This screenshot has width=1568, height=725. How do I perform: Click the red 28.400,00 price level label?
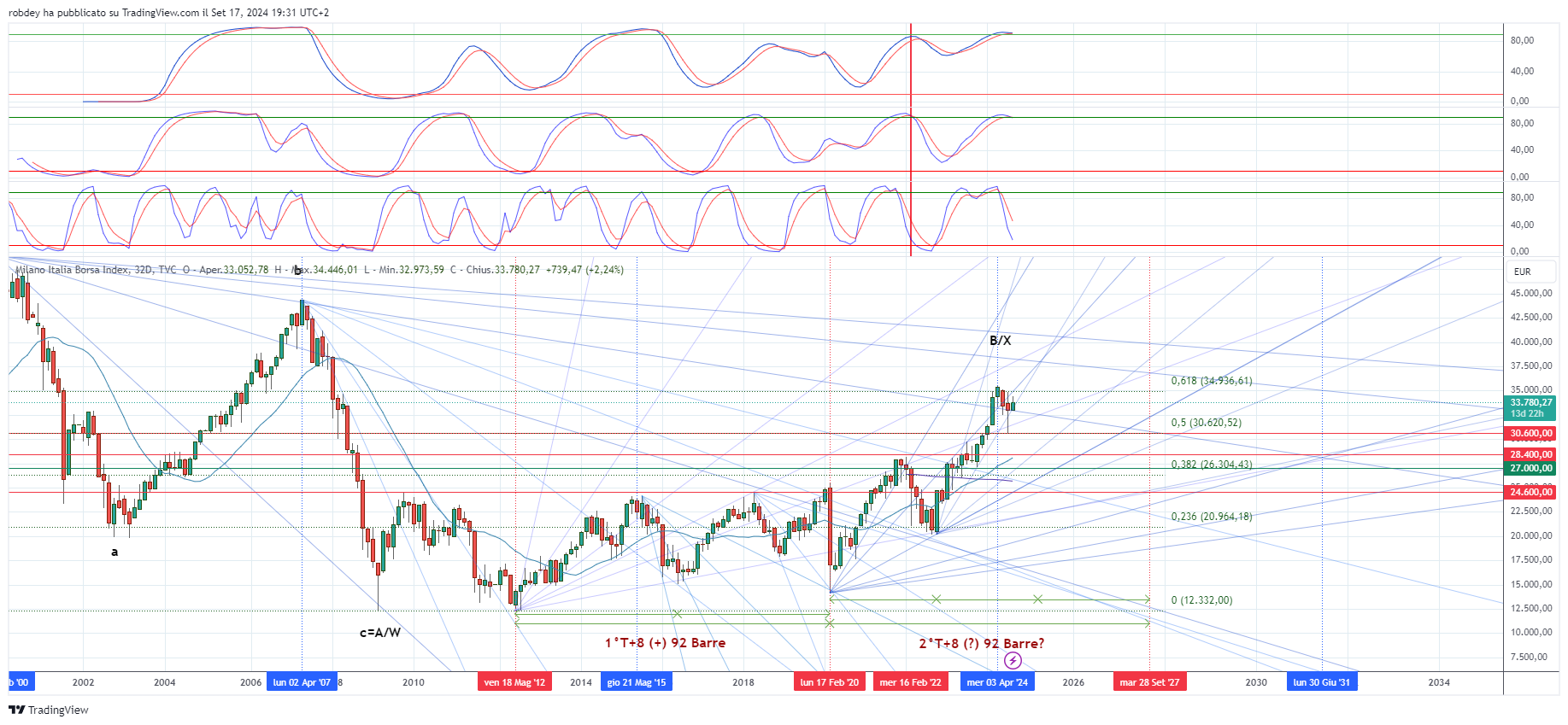(1530, 454)
